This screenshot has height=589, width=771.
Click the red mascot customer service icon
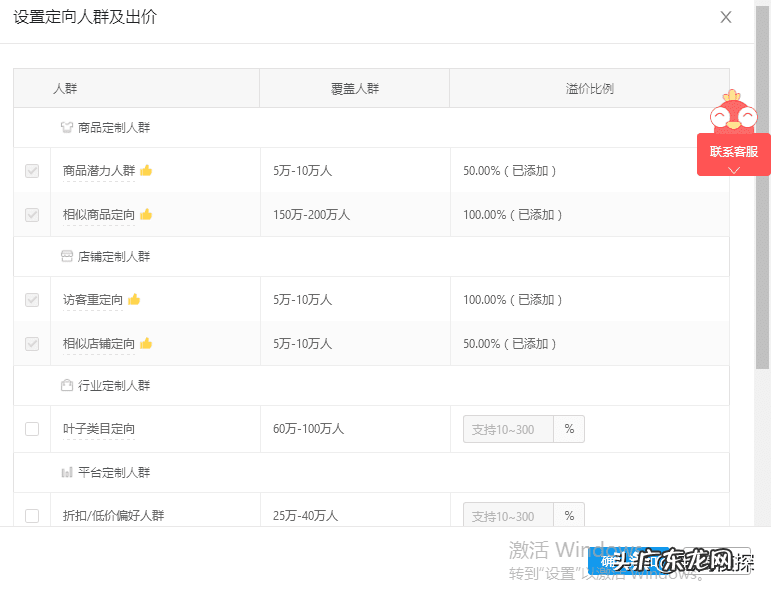click(733, 111)
